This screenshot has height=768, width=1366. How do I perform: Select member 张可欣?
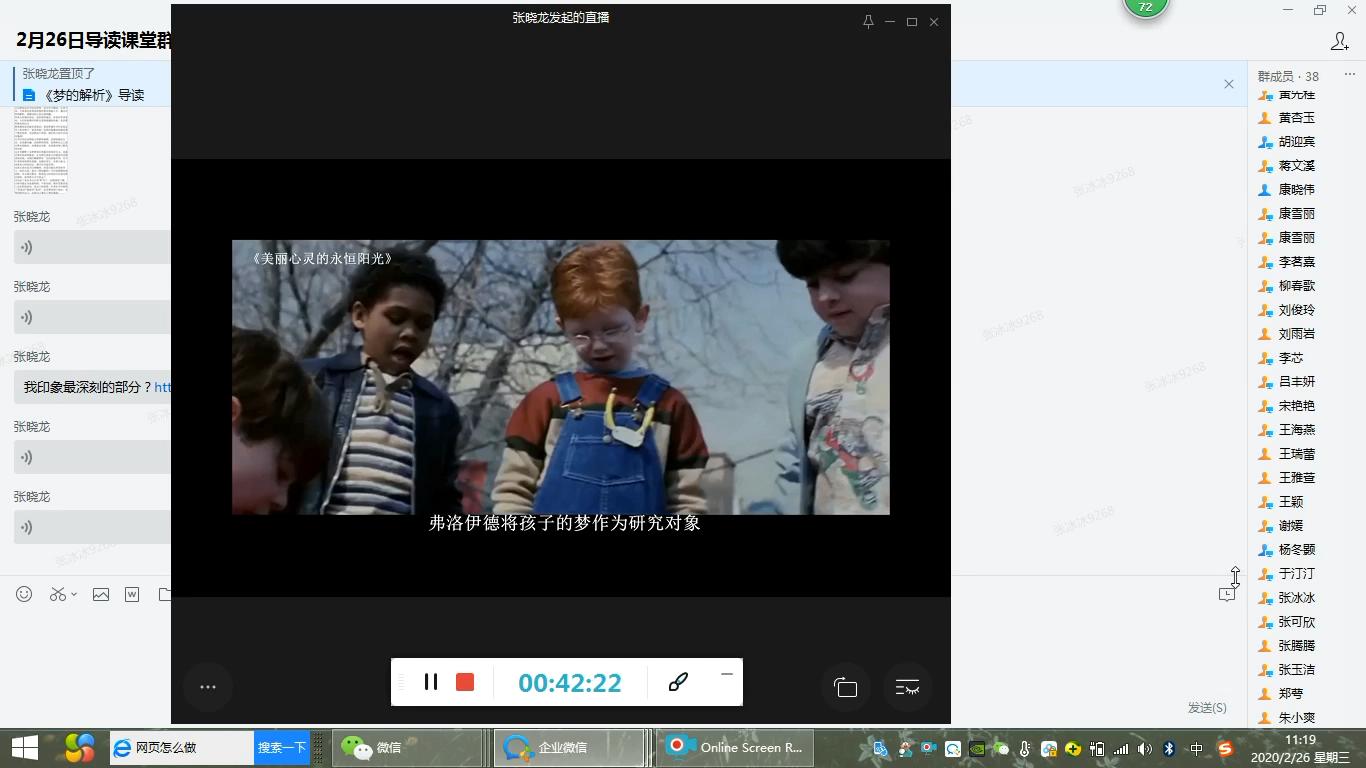pos(1296,622)
